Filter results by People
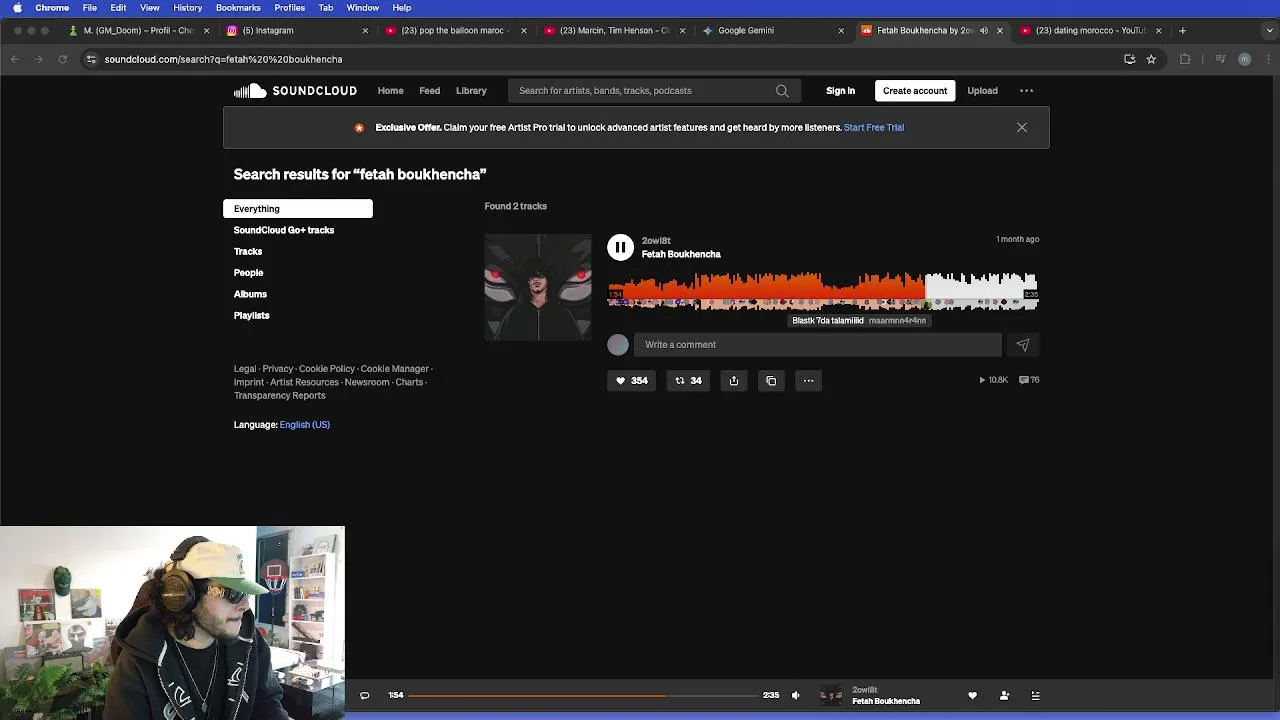Viewport: 1280px width, 720px height. pos(248,273)
